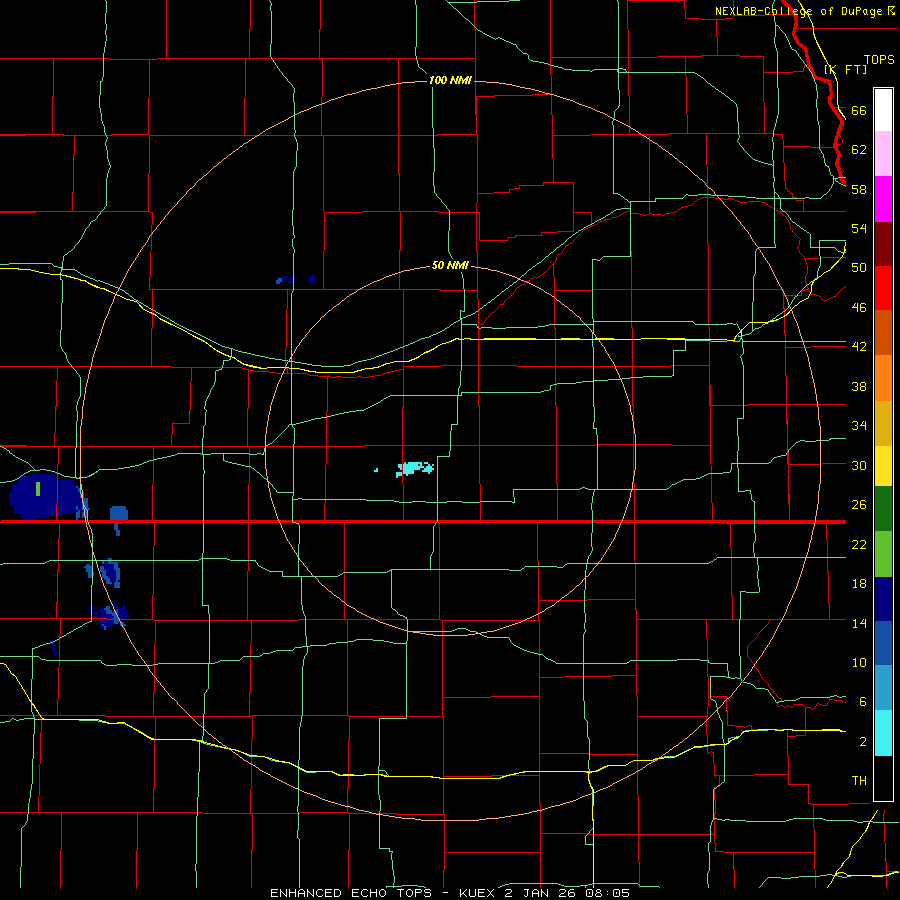
Task: Click the green pixel inside the navy echo
Action: click(x=38, y=489)
